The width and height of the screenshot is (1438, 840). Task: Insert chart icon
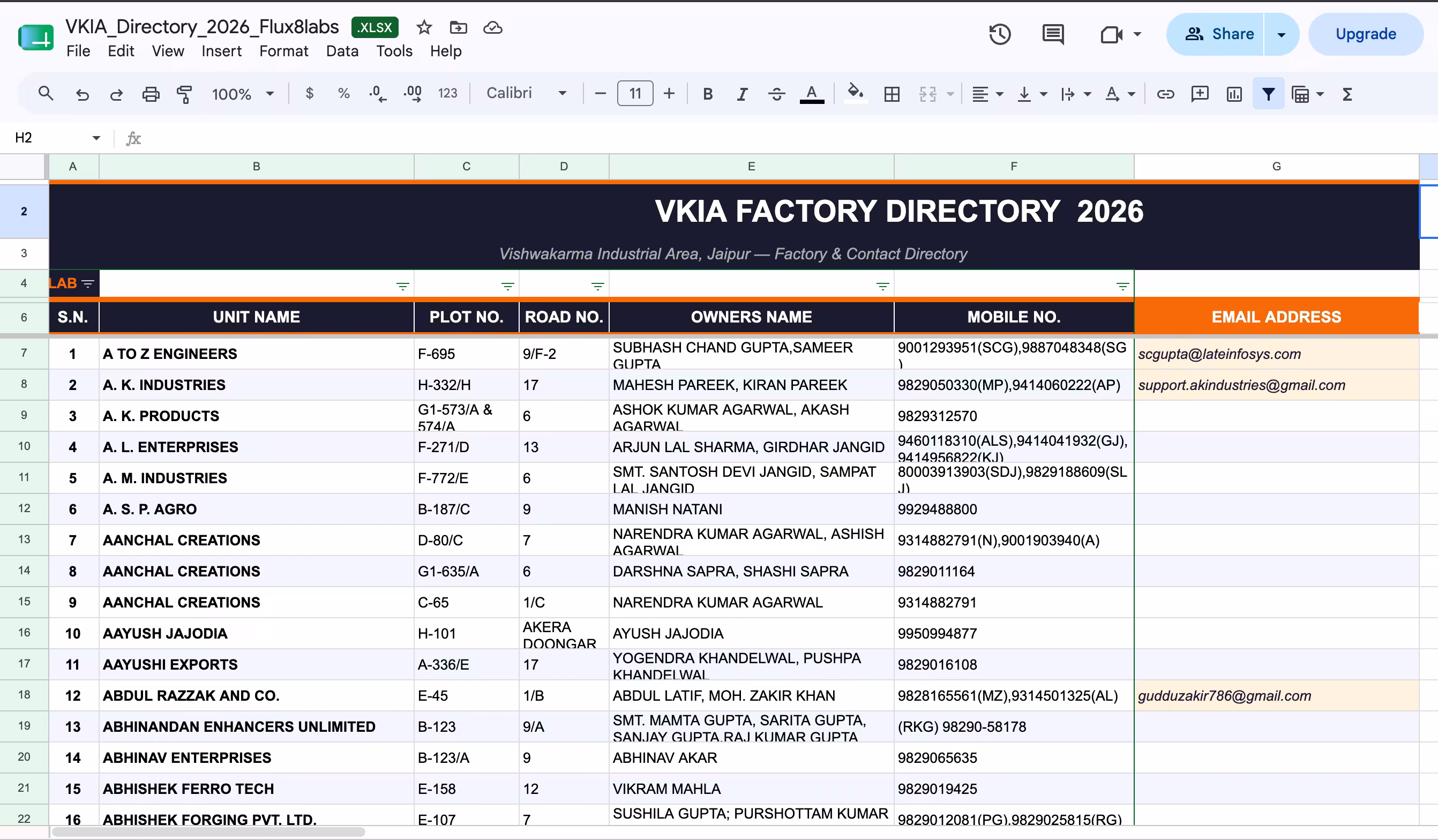[1234, 94]
